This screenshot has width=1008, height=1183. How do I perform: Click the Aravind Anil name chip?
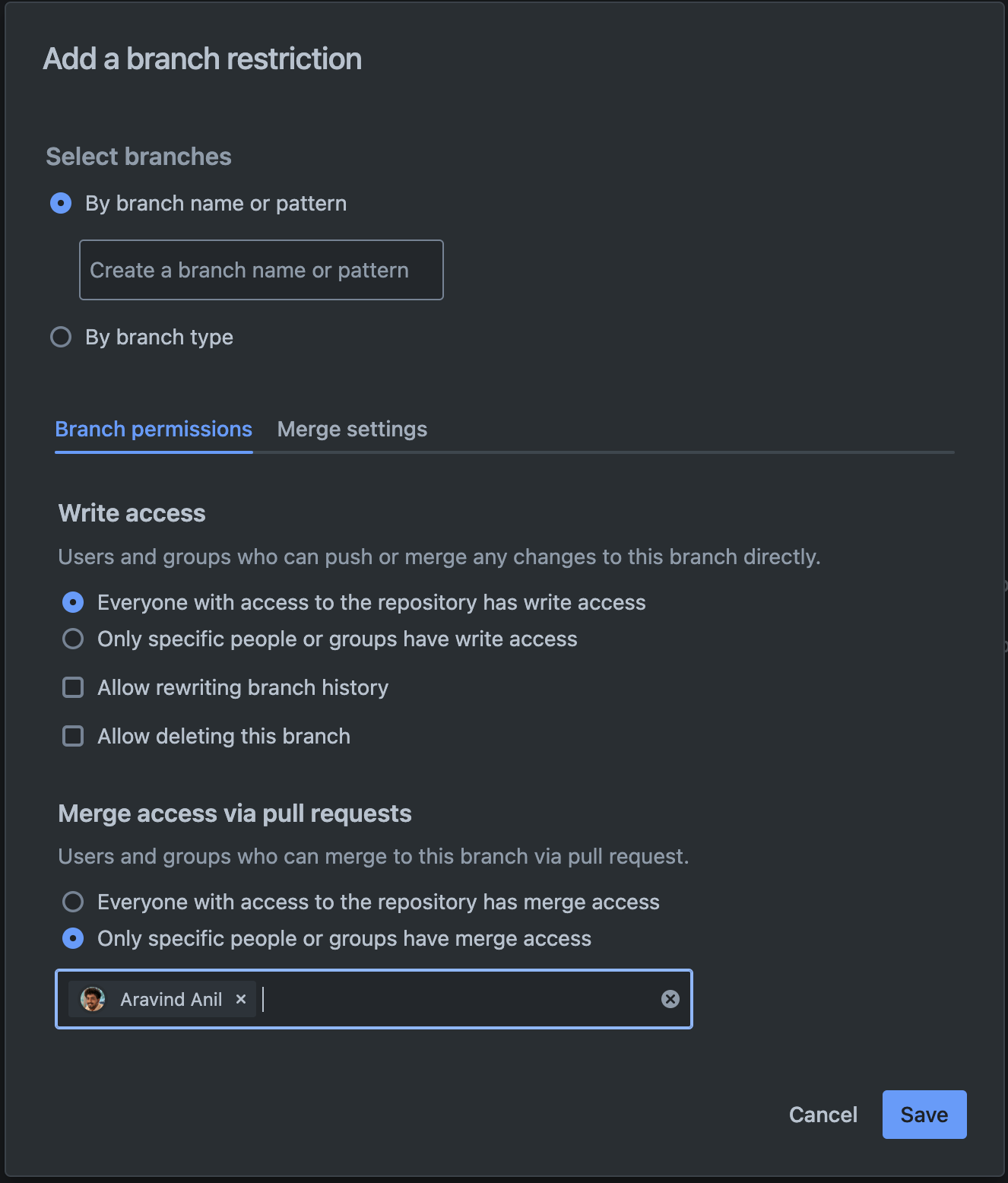171,999
